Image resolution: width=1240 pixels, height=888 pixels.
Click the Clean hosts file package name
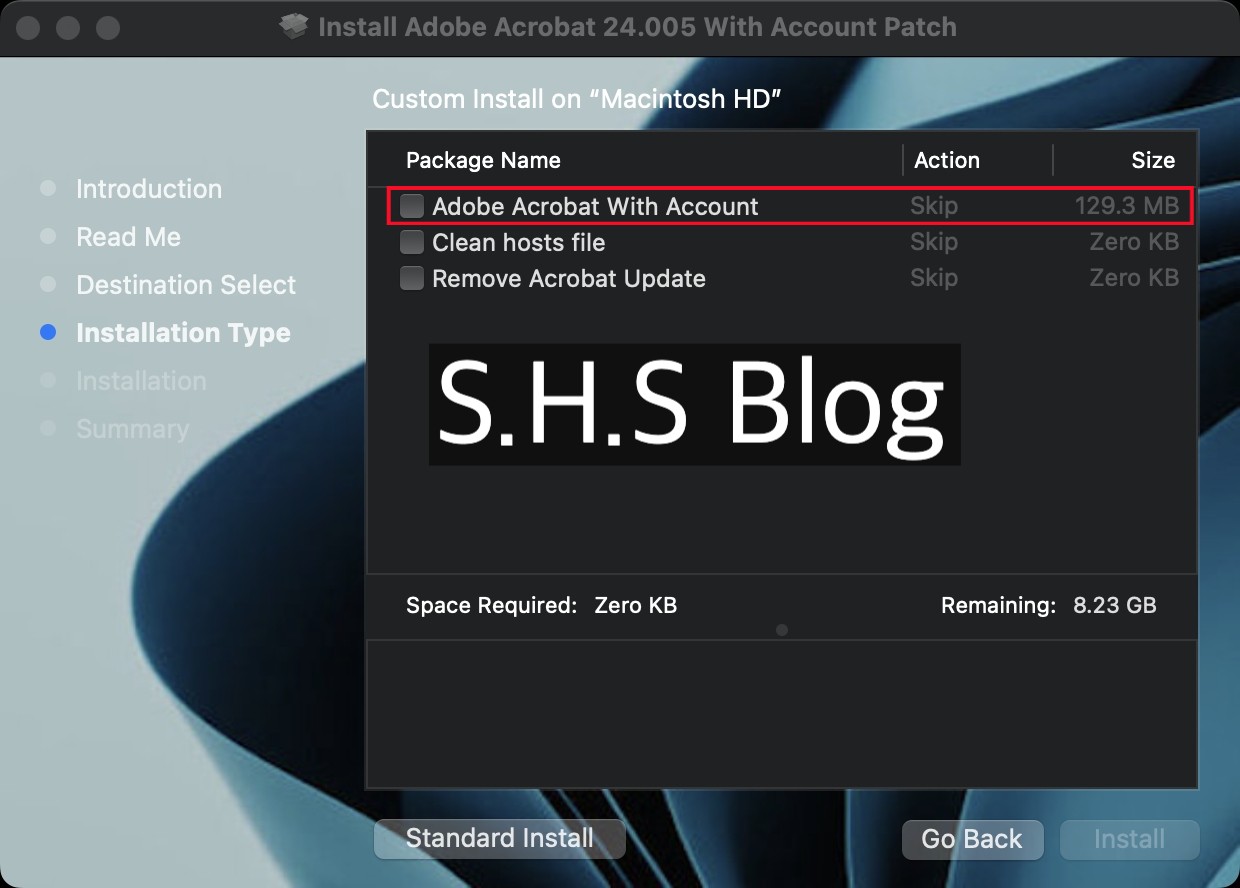click(518, 242)
